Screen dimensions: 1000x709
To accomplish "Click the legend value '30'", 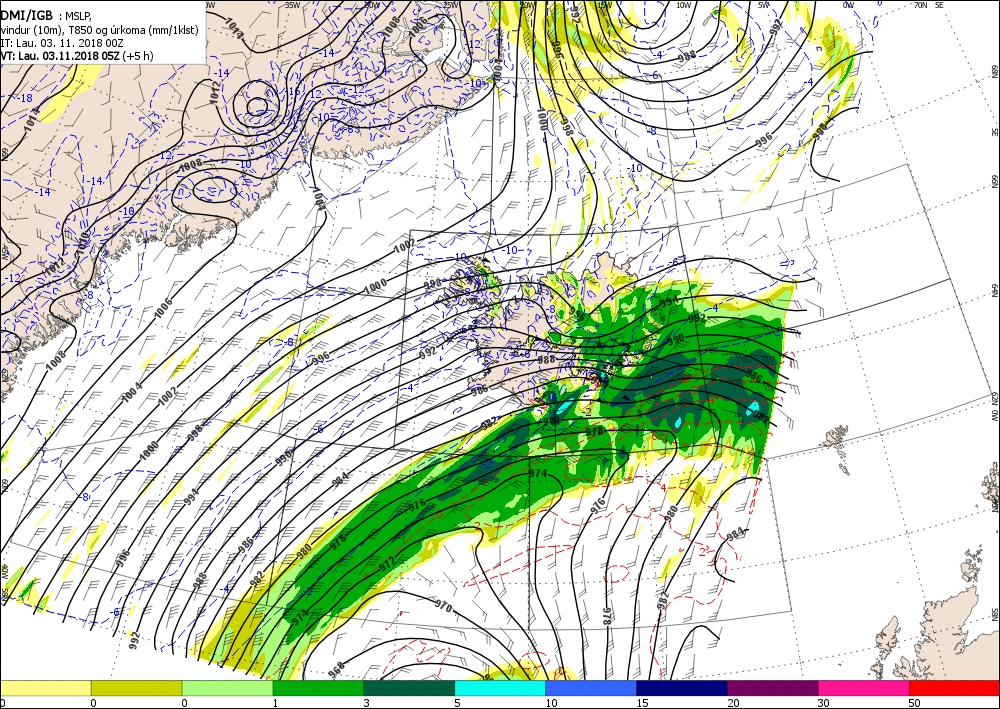I will coord(823,703).
